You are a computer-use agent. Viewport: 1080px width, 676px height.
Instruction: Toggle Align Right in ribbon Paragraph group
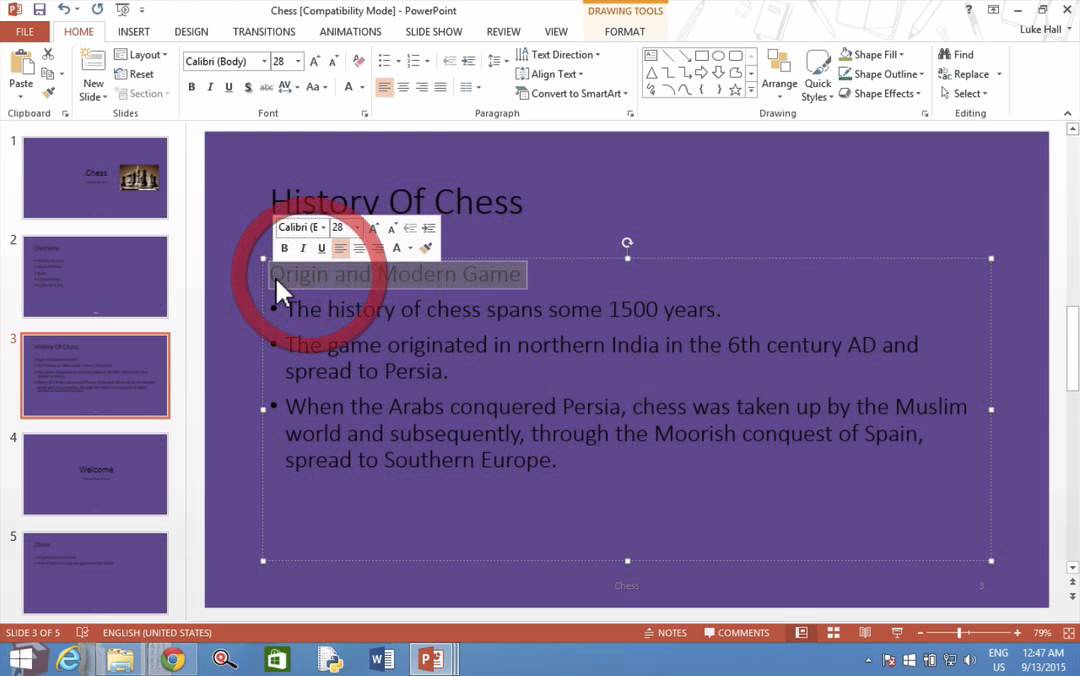point(422,87)
